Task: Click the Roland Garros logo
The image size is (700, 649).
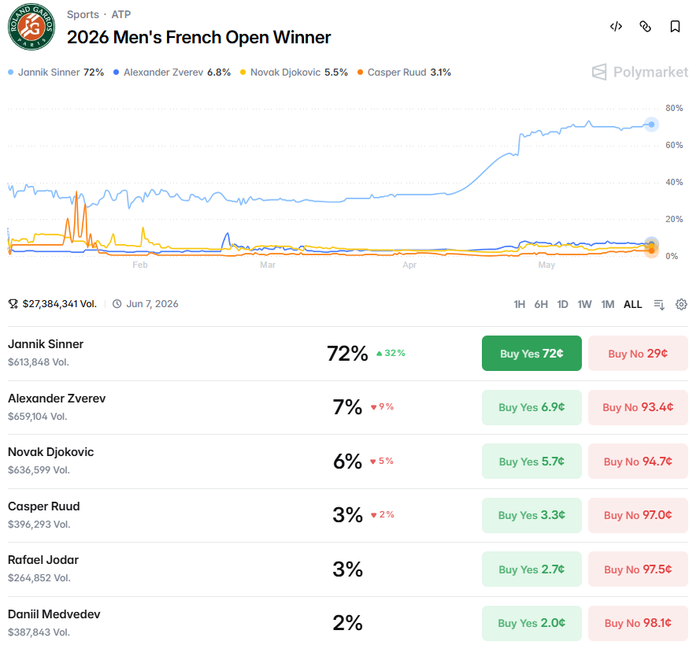Action: [x=31, y=27]
